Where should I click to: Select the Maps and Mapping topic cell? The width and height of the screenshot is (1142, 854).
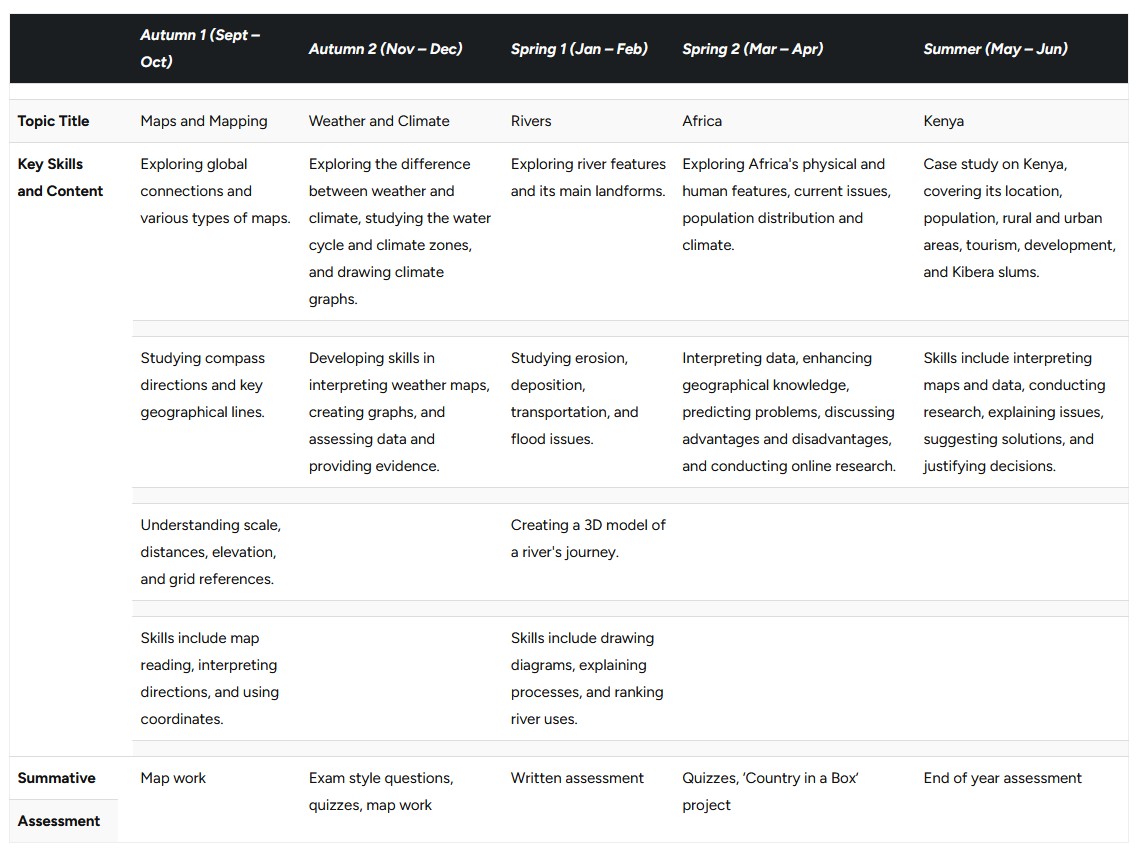[x=204, y=121]
